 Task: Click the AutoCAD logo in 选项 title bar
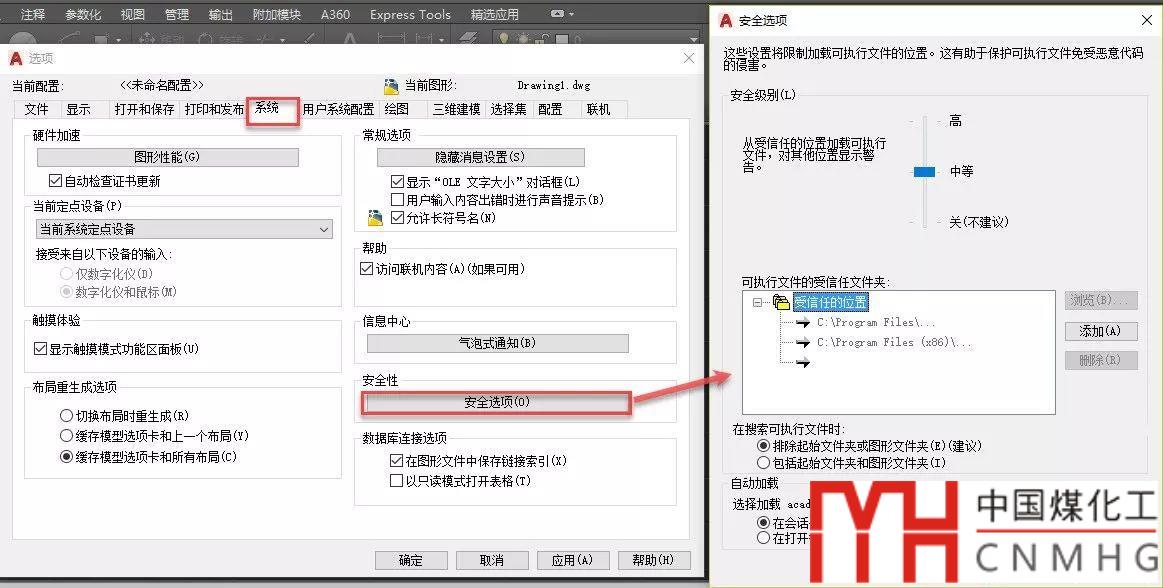tap(16, 58)
